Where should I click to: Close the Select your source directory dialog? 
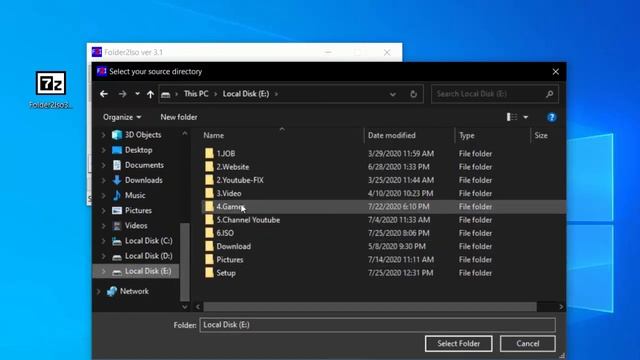coord(556,72)
